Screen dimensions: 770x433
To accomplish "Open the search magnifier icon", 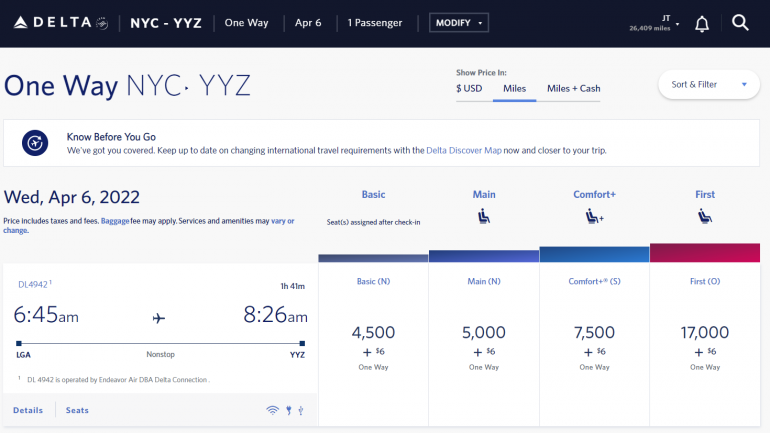I will (x=740, y=22).
